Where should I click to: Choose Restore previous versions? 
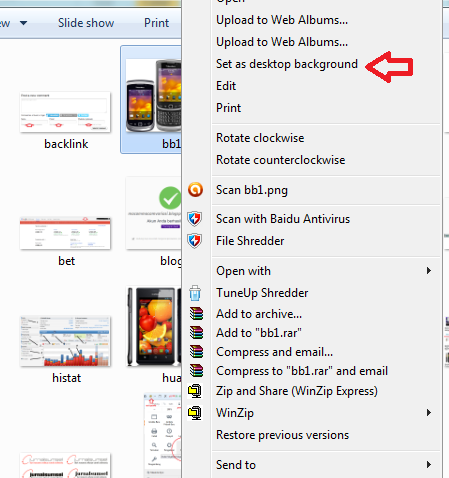pos(282,435)
